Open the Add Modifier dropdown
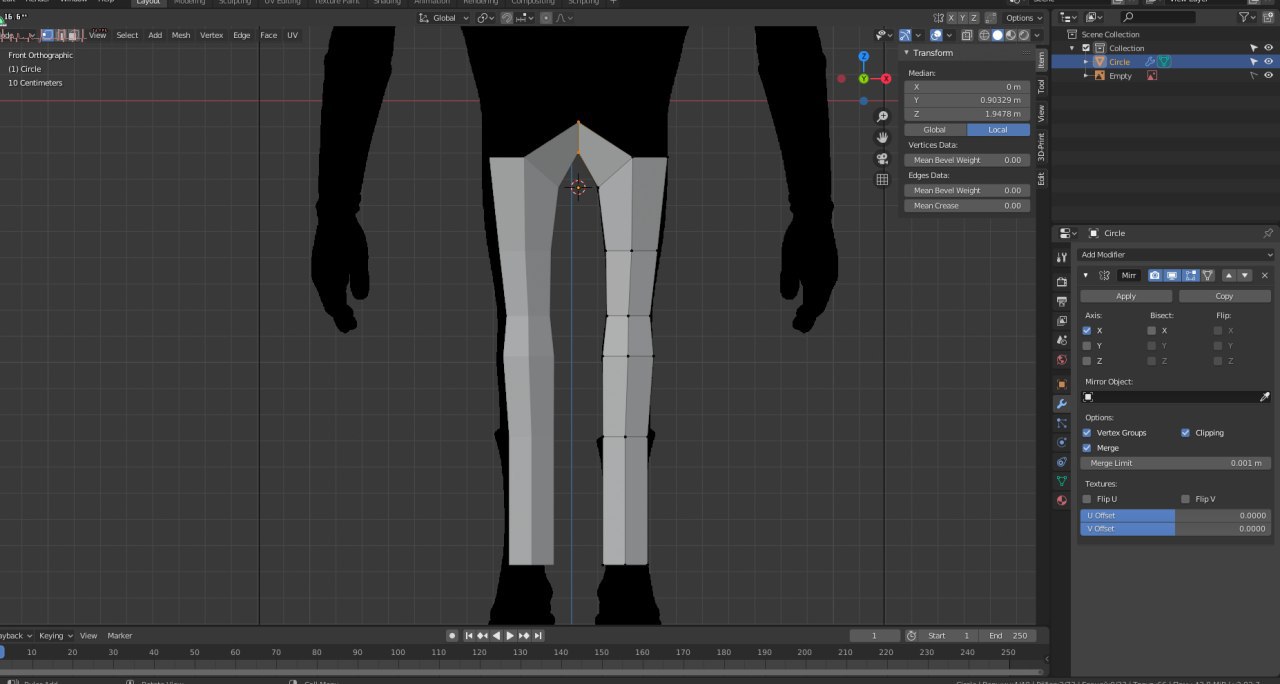This screenshot has height=684, width=1280. click(1176, 255)
